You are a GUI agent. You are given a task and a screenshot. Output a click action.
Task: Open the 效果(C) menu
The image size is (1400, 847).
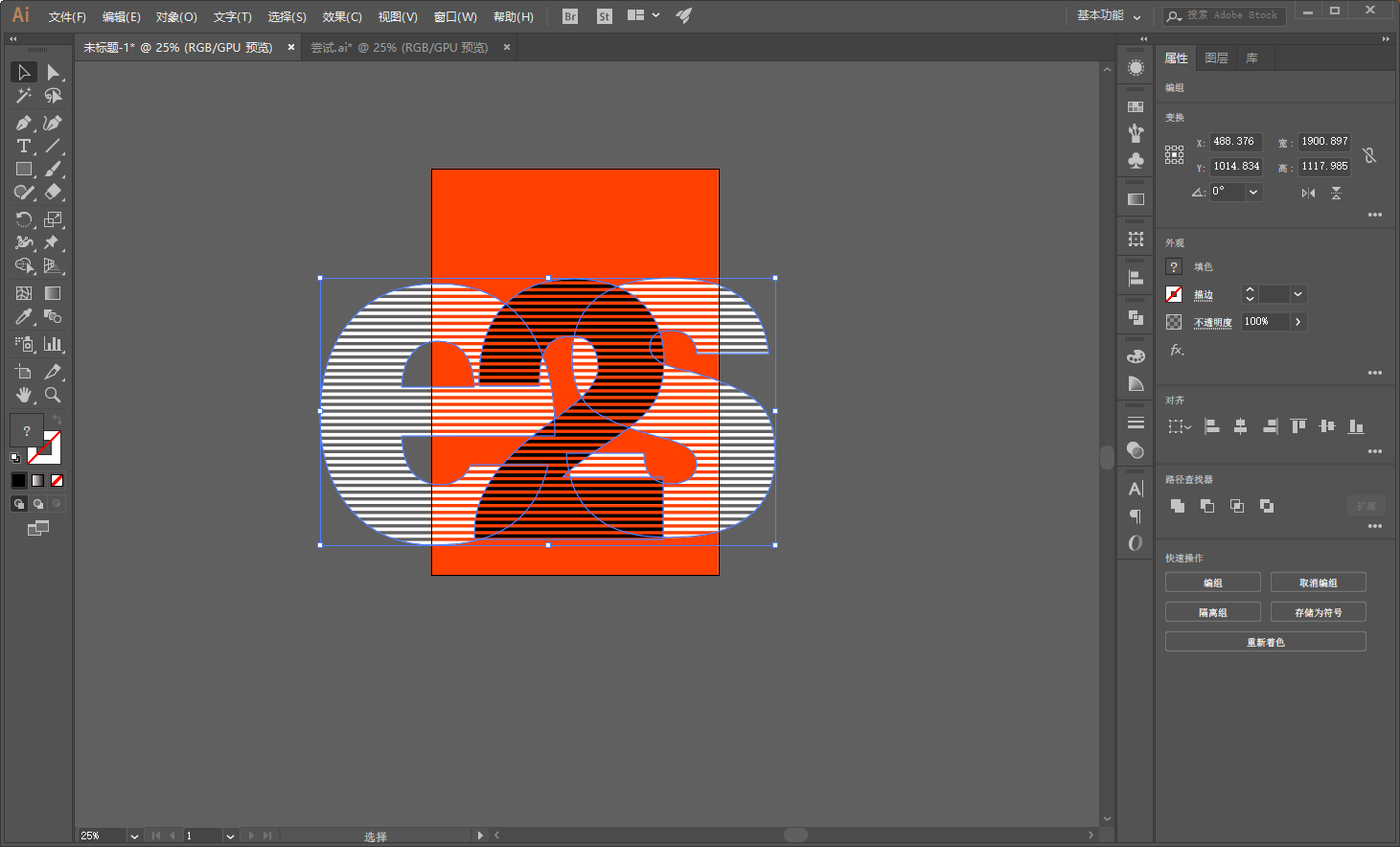click(x=341, y=16)
